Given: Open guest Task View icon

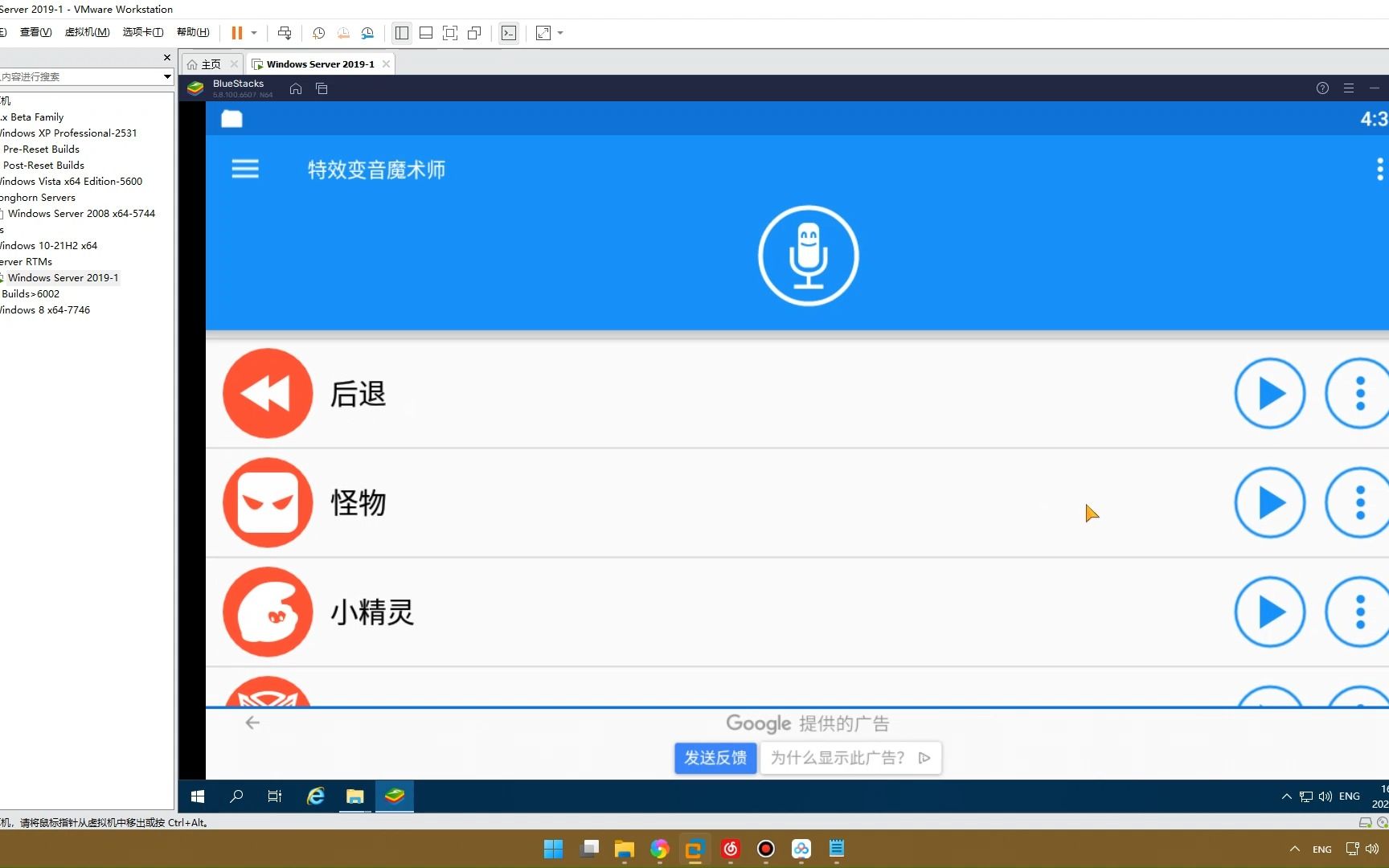Looking at the screenshot, I should (275, 796).
